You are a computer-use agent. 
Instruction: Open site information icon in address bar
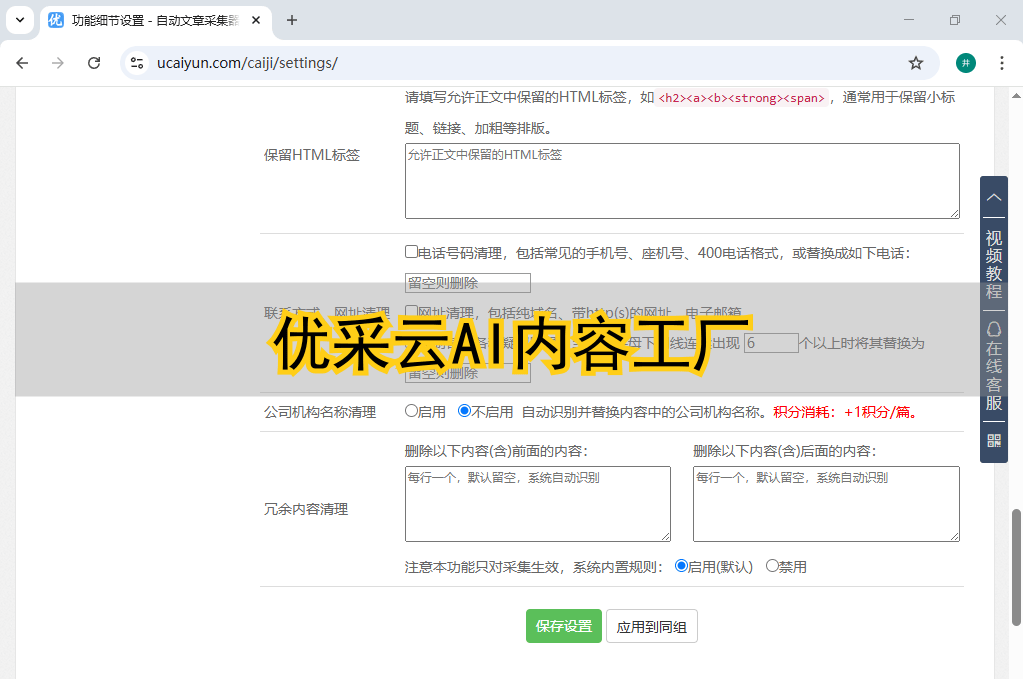(137, 63)
